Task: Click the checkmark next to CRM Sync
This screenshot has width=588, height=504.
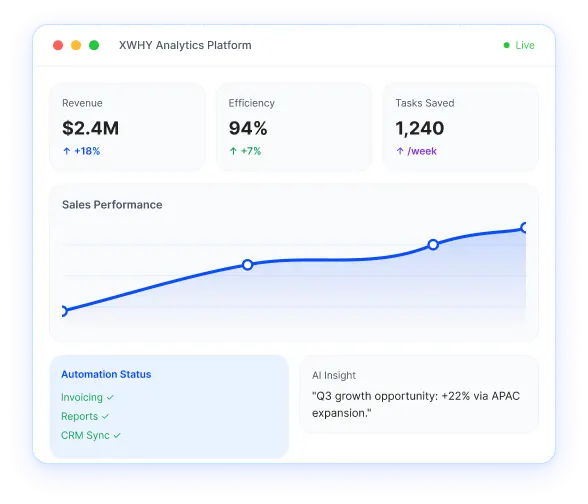Action: pos(117,436)
